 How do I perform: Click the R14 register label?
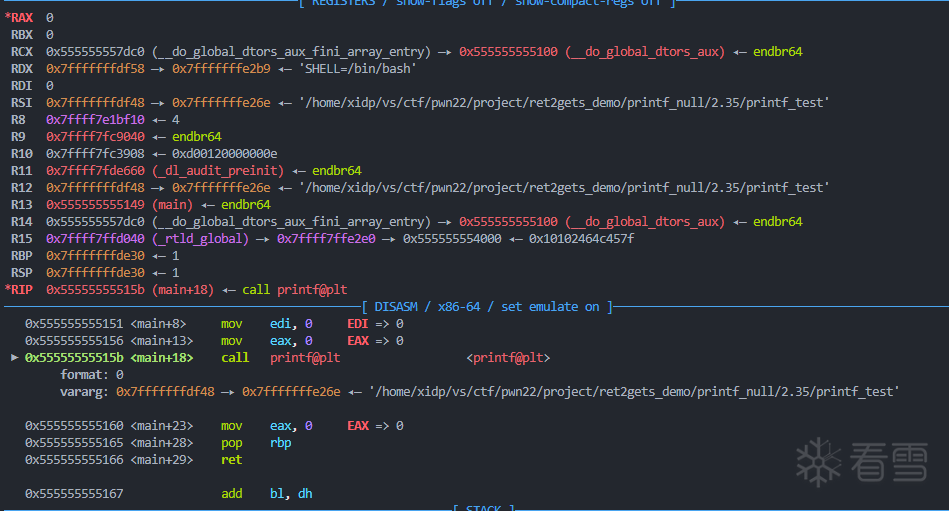[22, 222]
